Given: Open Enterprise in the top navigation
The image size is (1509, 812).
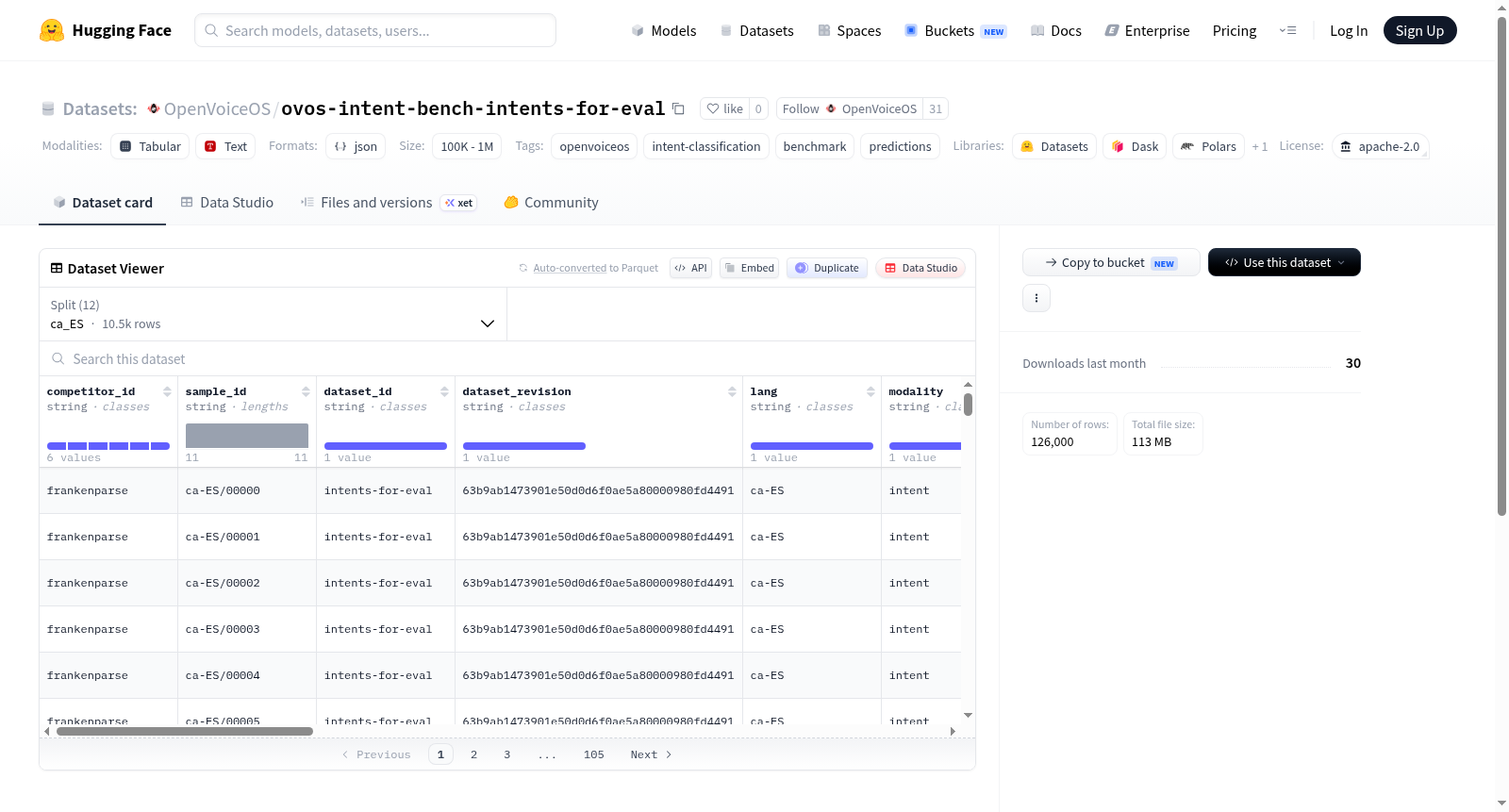Looking at the screenshot, I should 1147,30.
